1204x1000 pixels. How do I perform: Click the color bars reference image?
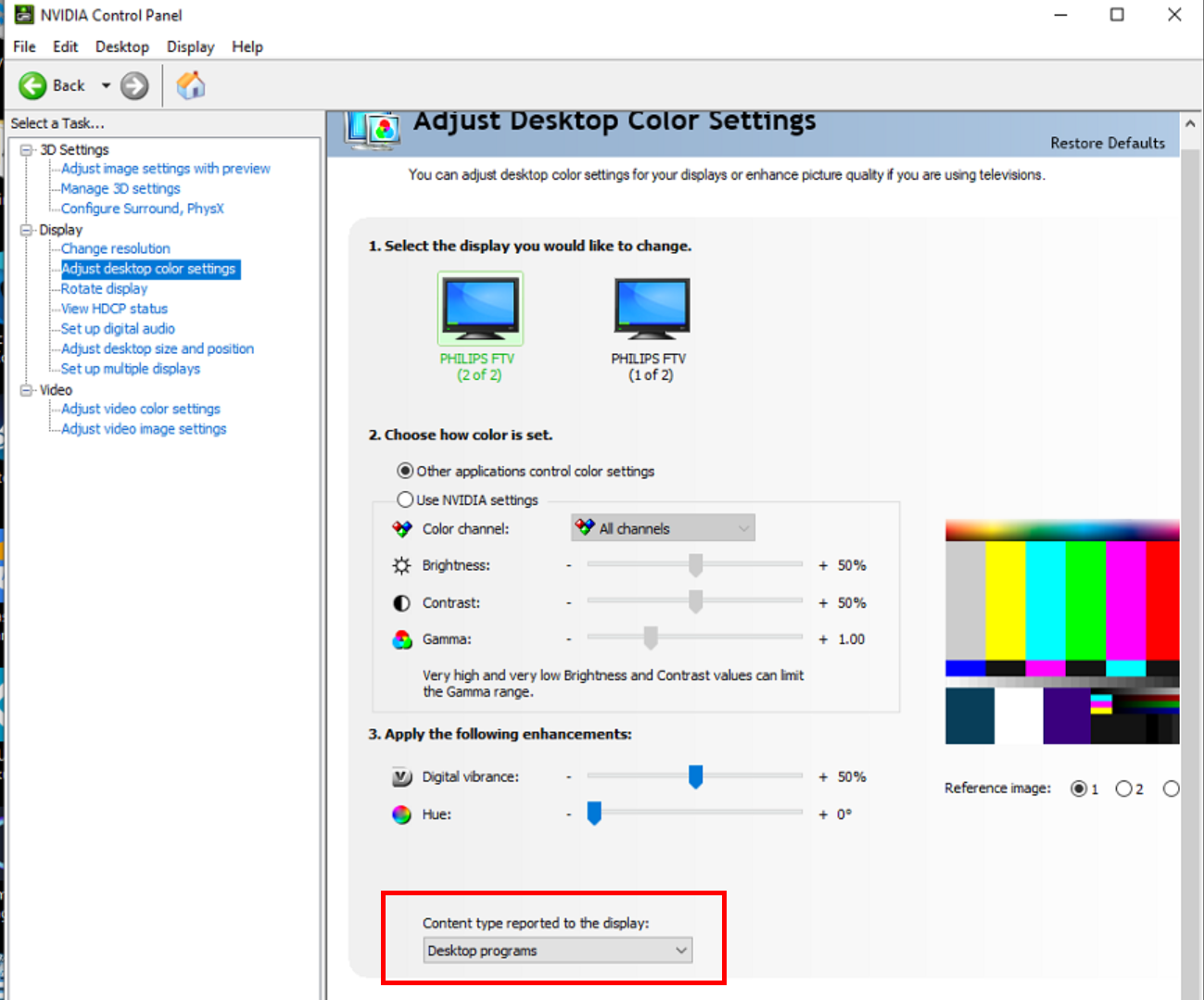click(1062, 633)
